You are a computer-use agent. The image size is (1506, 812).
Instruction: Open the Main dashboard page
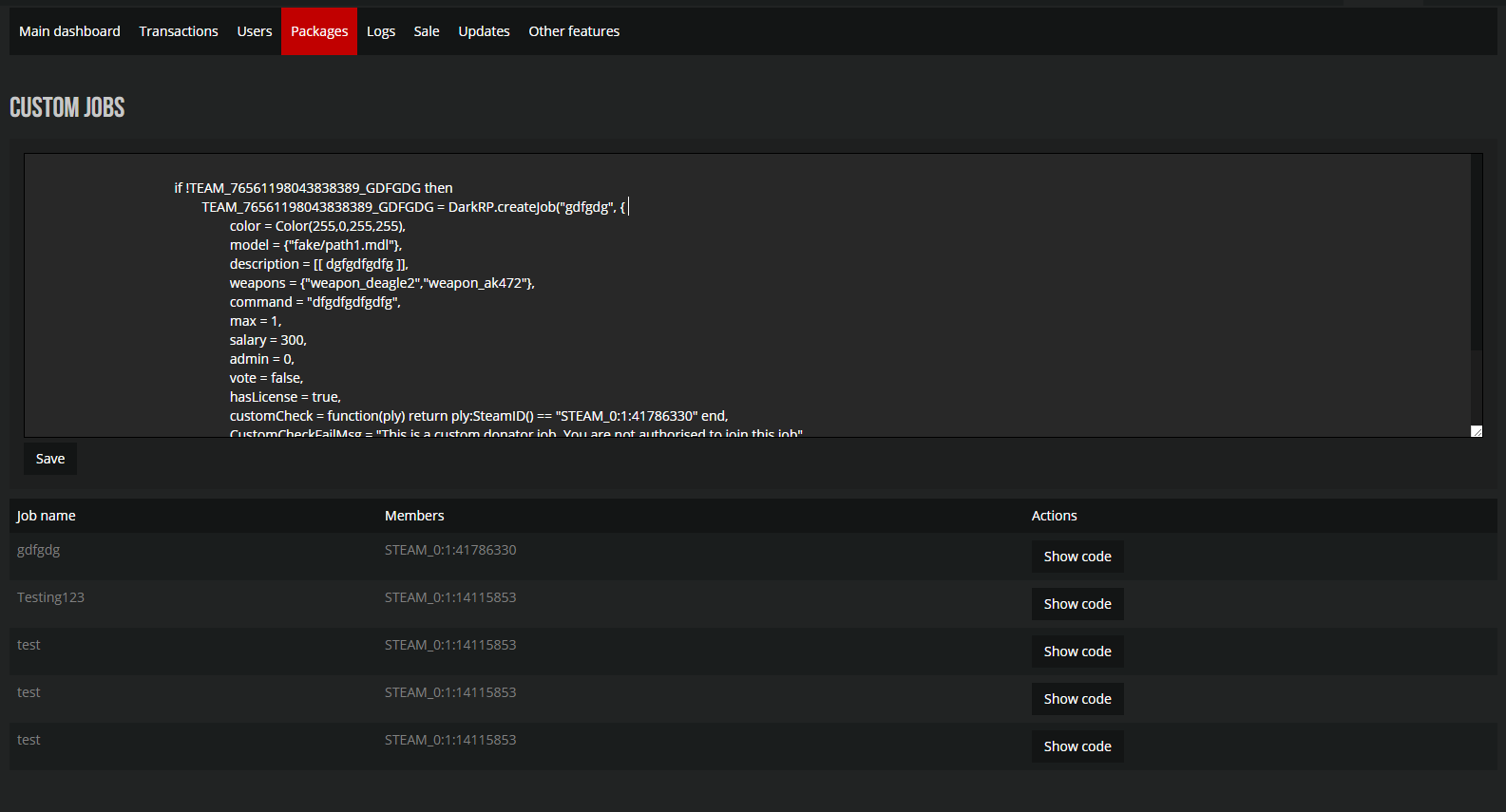coord(69,31)
